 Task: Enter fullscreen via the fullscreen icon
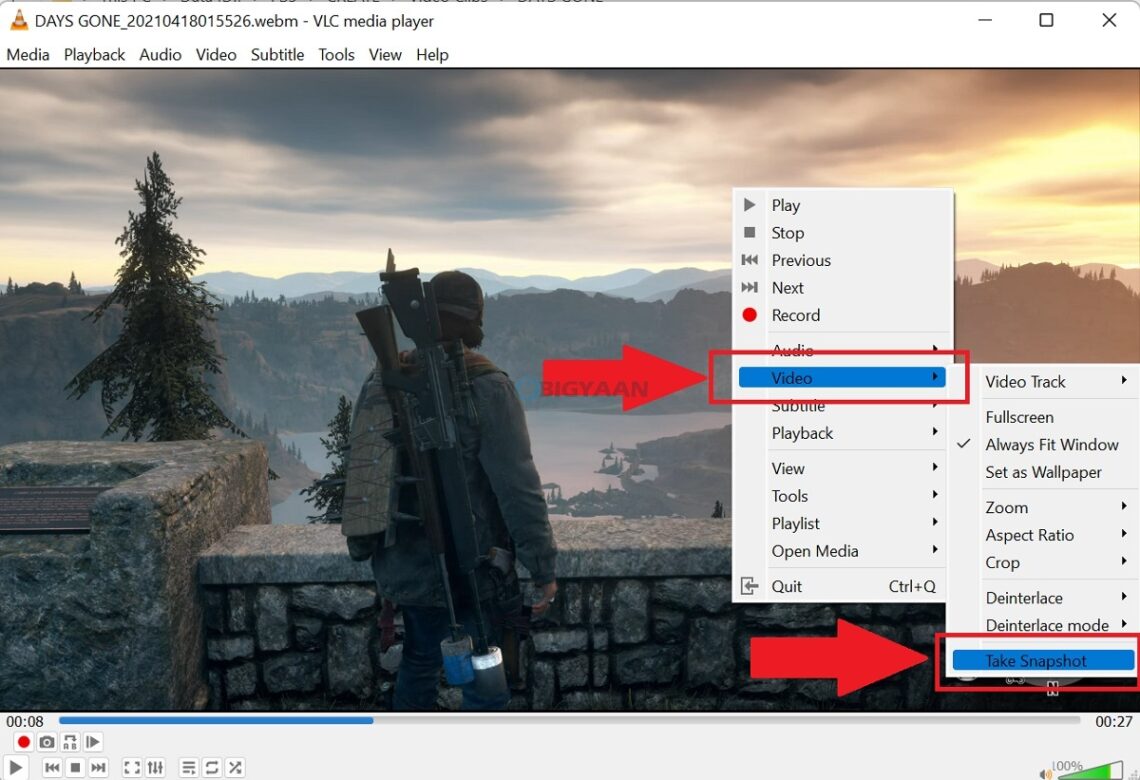(131, 767)
